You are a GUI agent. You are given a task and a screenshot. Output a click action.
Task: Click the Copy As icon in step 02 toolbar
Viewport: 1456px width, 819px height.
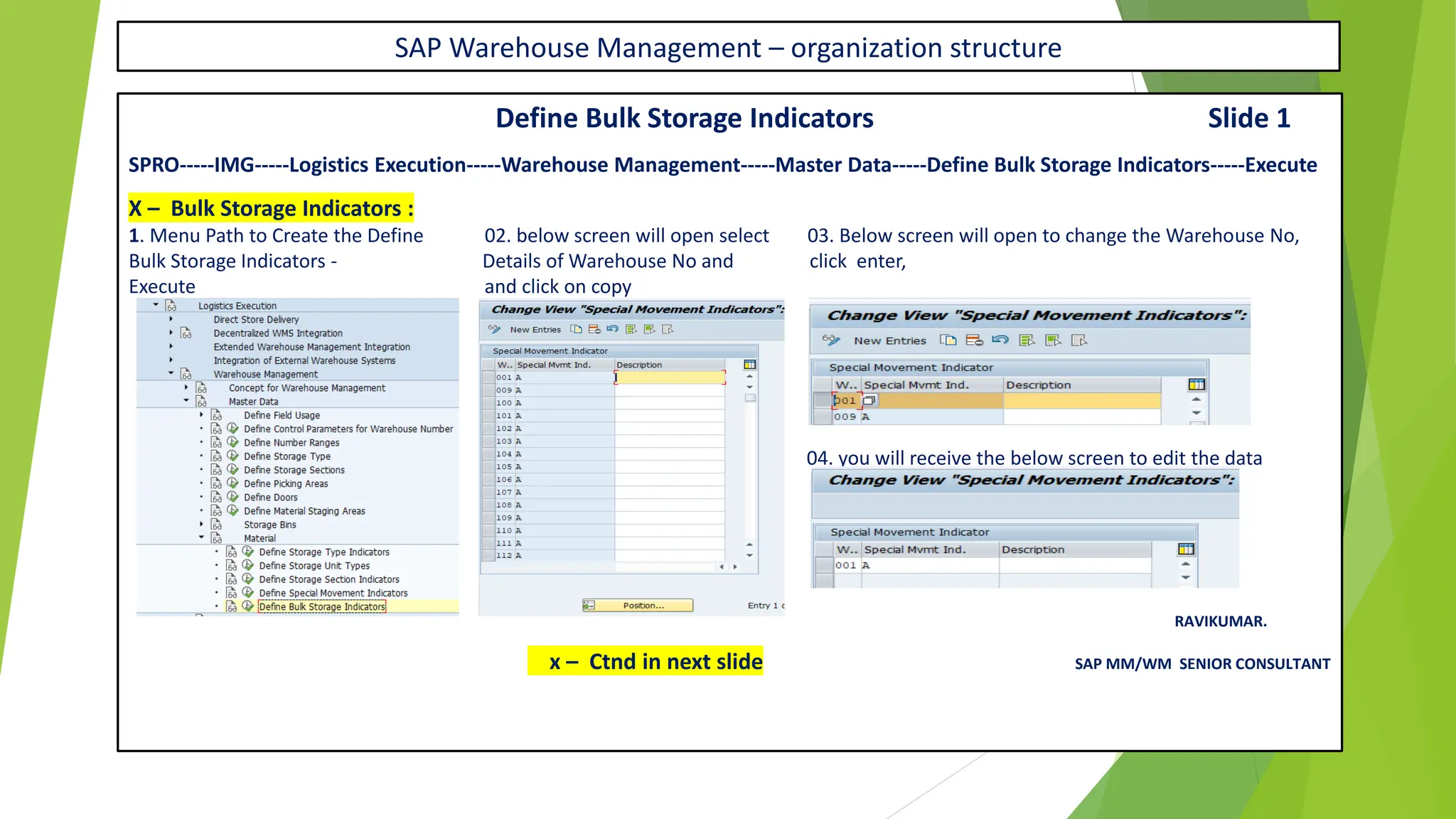(x=577, y=329)
